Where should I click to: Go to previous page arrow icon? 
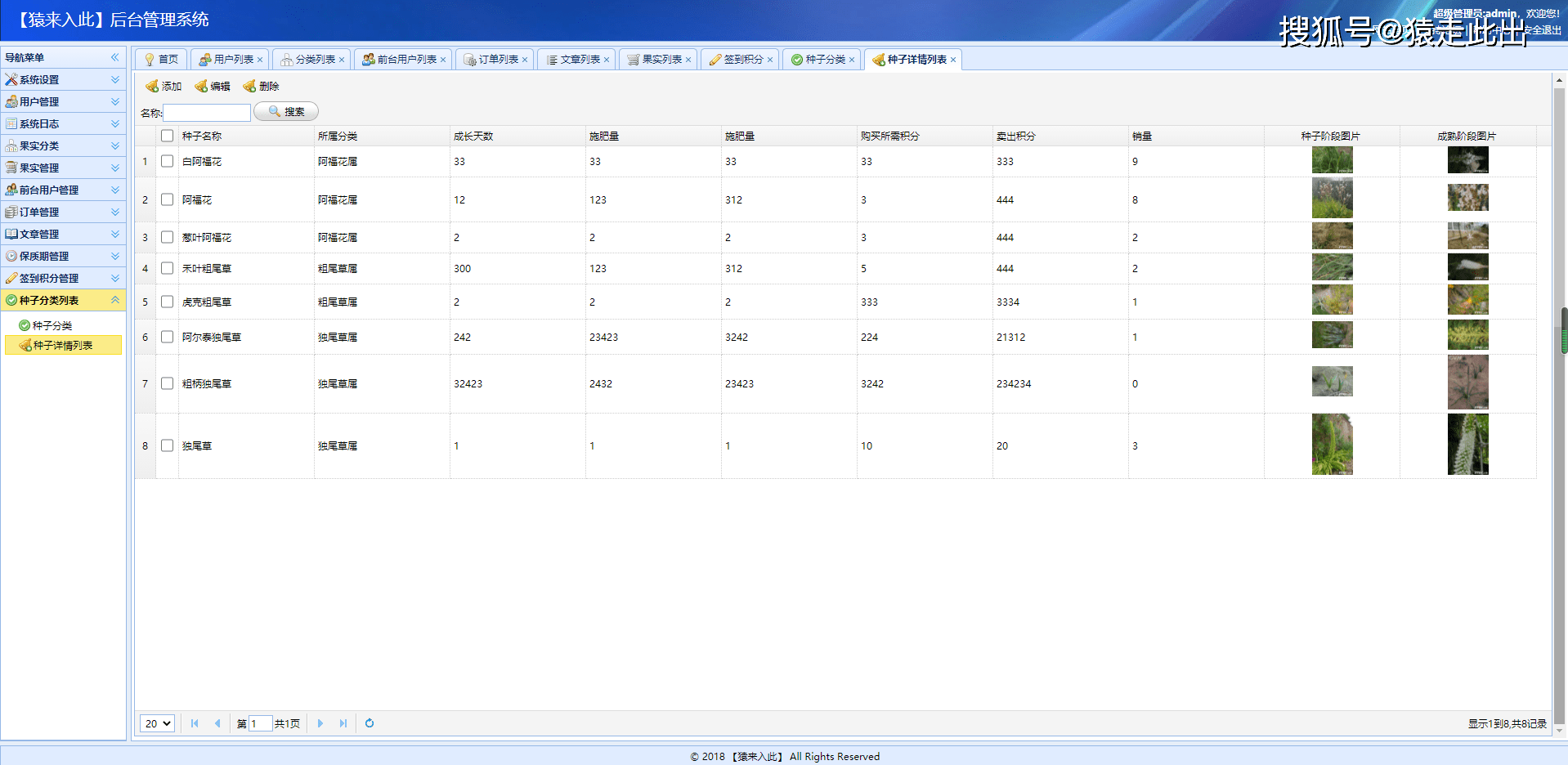[217, 723]
